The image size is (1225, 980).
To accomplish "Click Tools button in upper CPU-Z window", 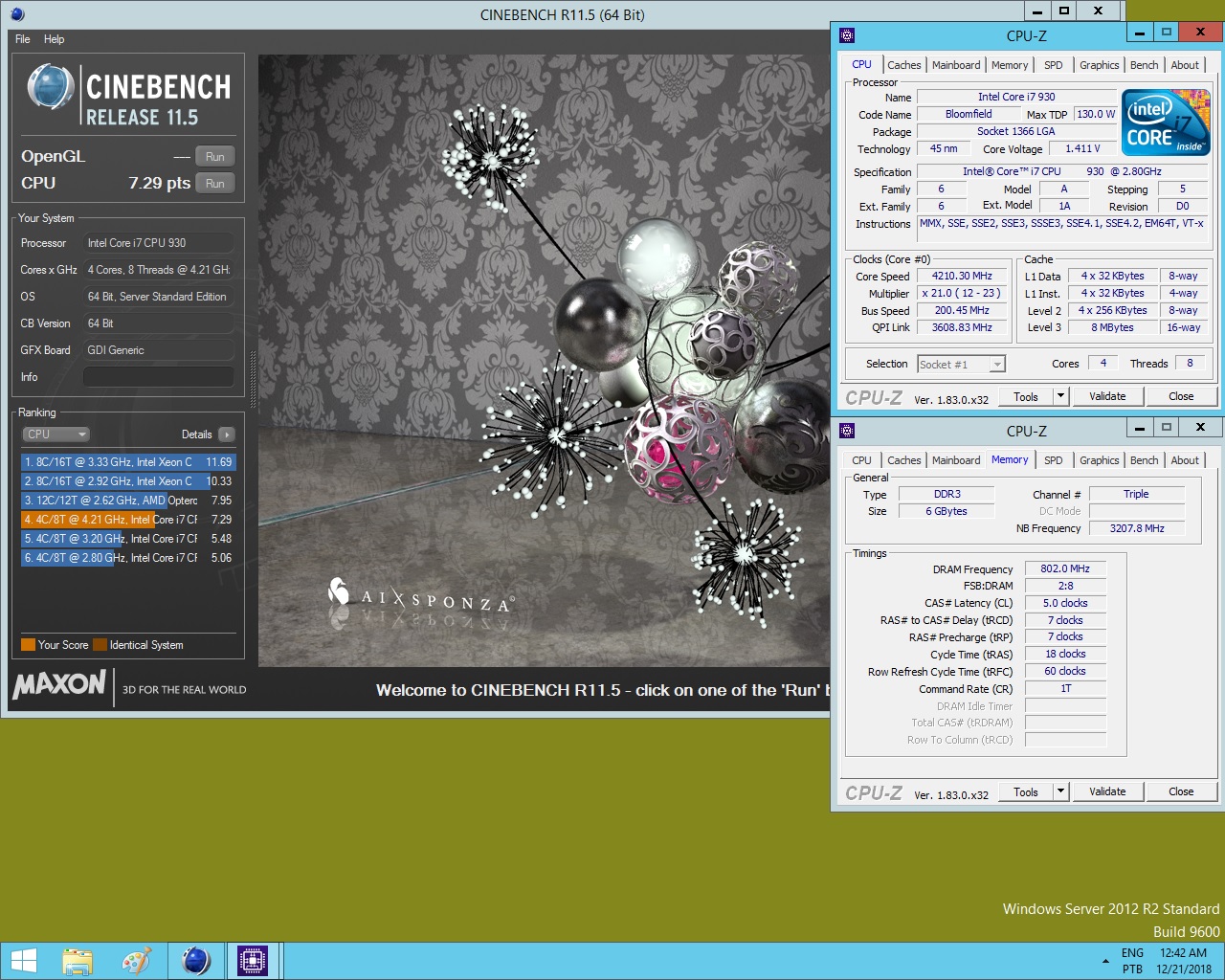I will tap(1026, 396).
